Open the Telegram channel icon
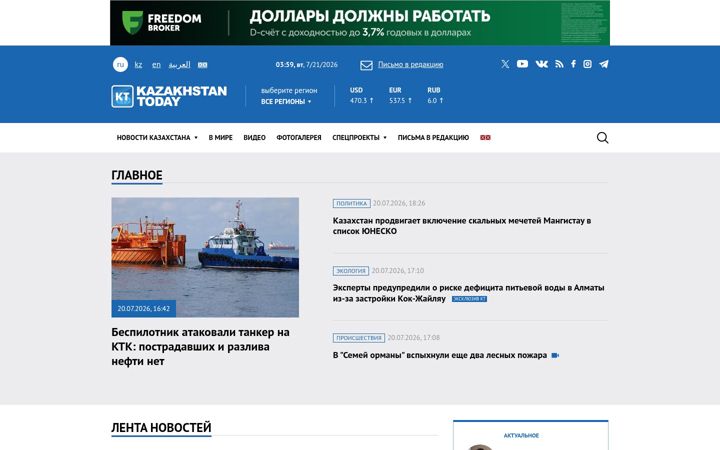 [604, 64]
